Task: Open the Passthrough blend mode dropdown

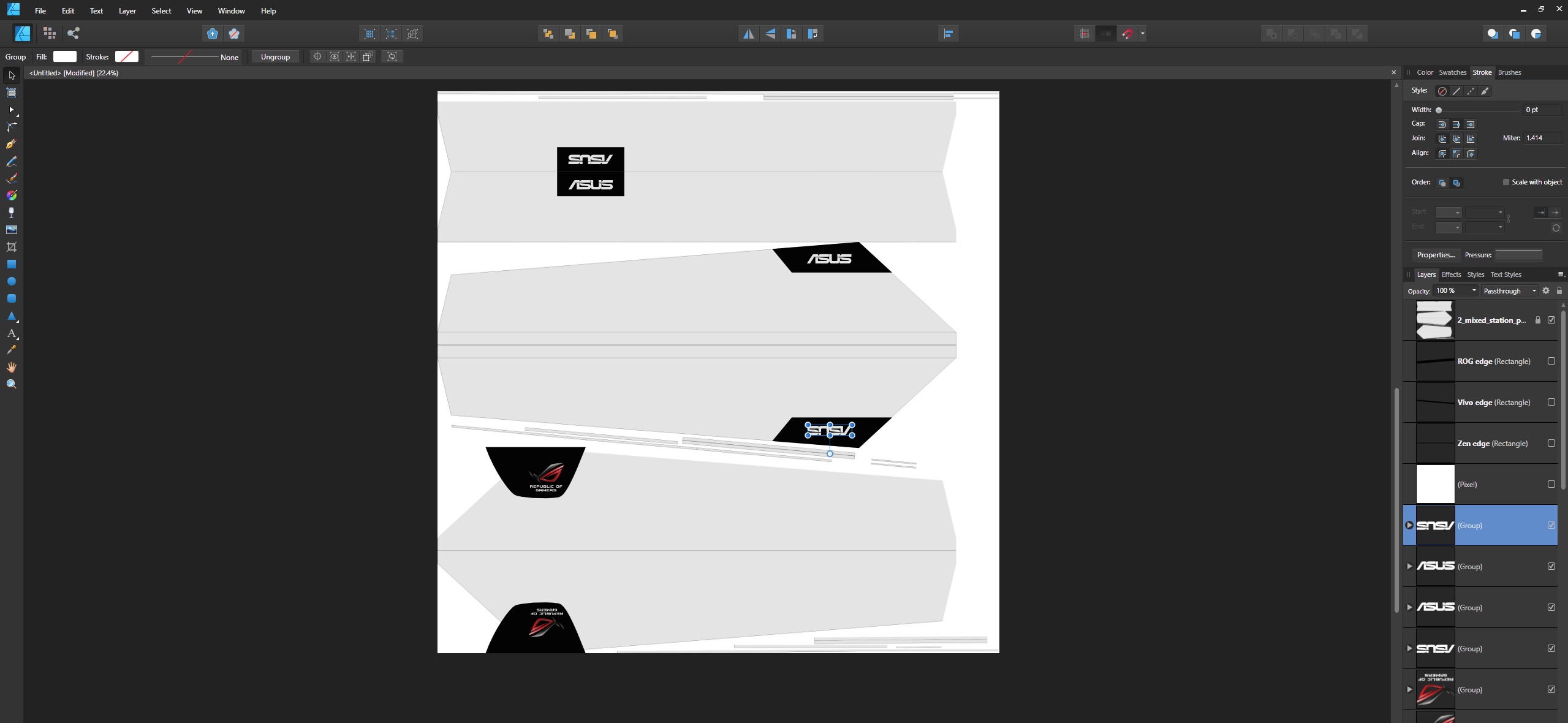Action: coord(1509,290)
